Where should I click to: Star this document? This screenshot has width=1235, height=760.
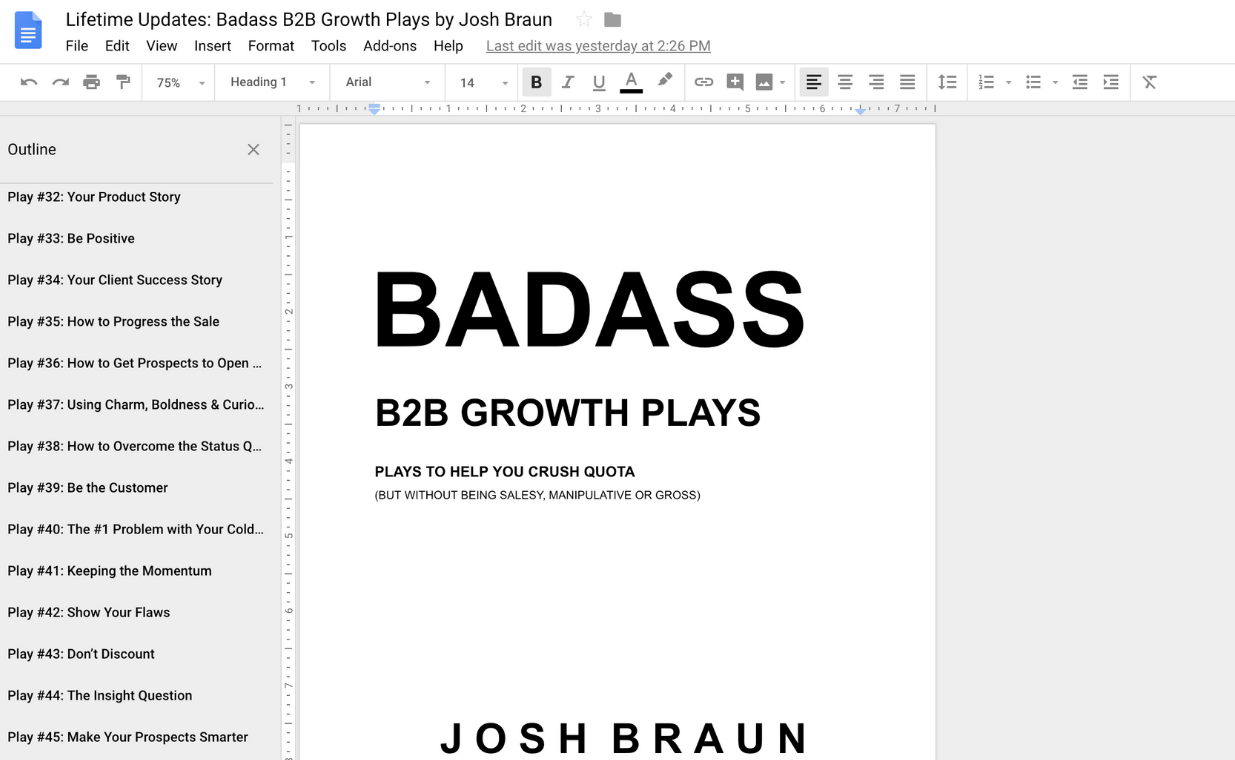point(584,19)
